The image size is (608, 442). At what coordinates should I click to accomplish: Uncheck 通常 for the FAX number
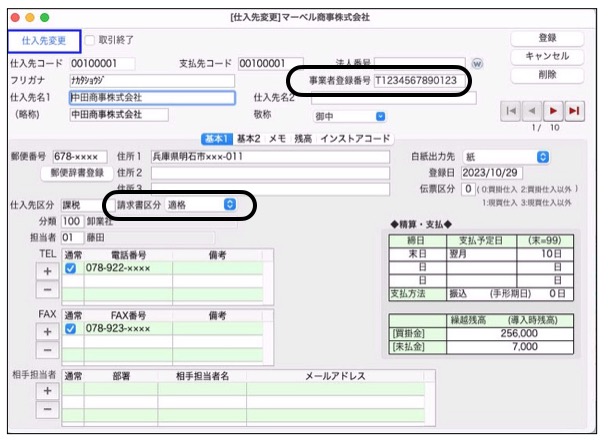point(72,328)
